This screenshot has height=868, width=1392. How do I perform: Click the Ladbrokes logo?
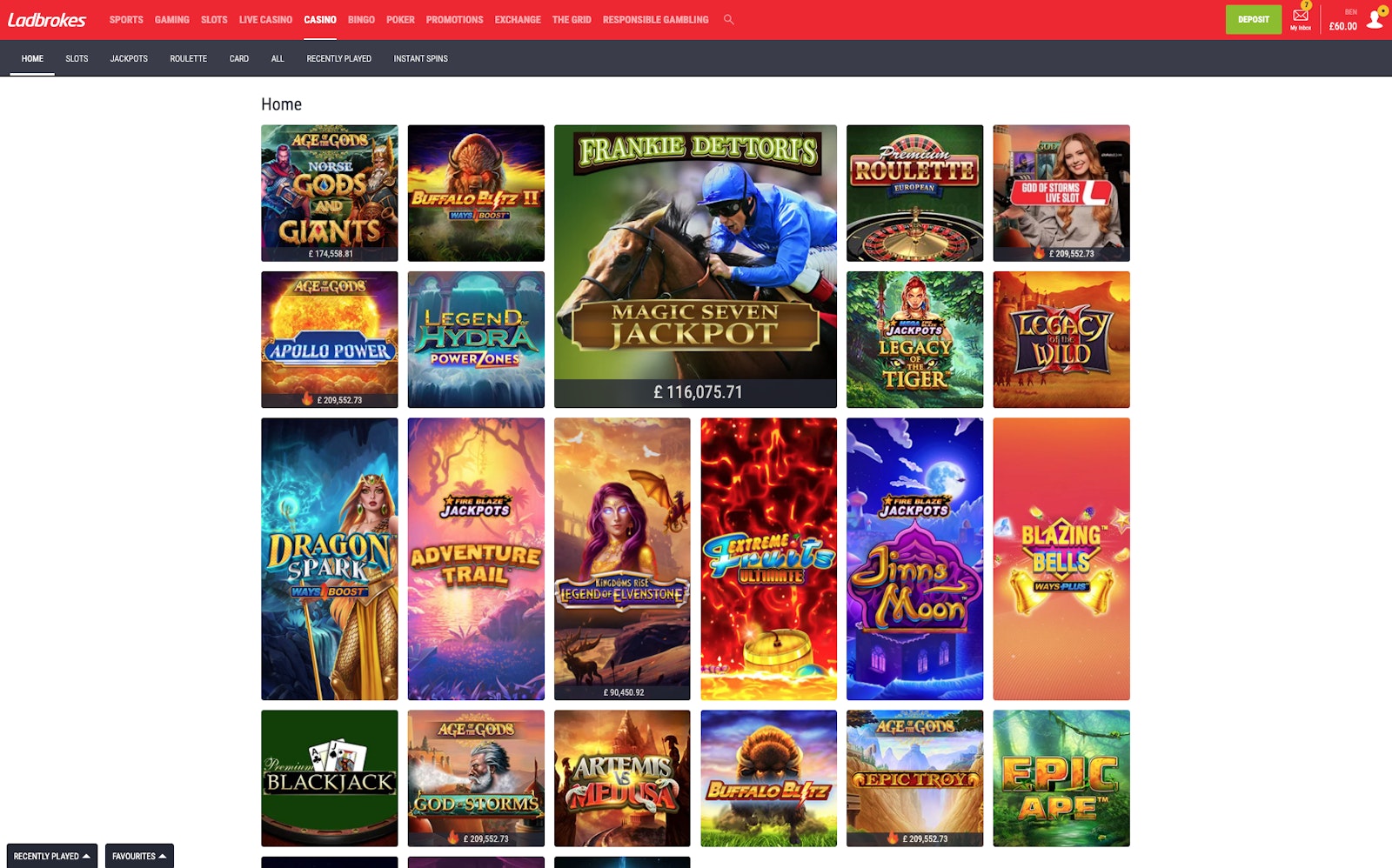[48, 18]
